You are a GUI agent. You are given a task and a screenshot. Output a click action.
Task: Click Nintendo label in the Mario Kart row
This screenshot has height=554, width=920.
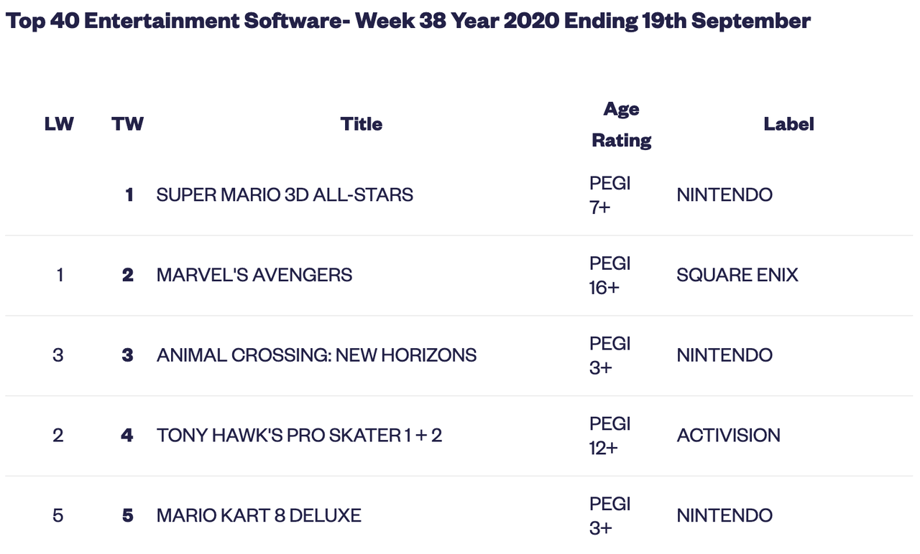coord(724,515)
